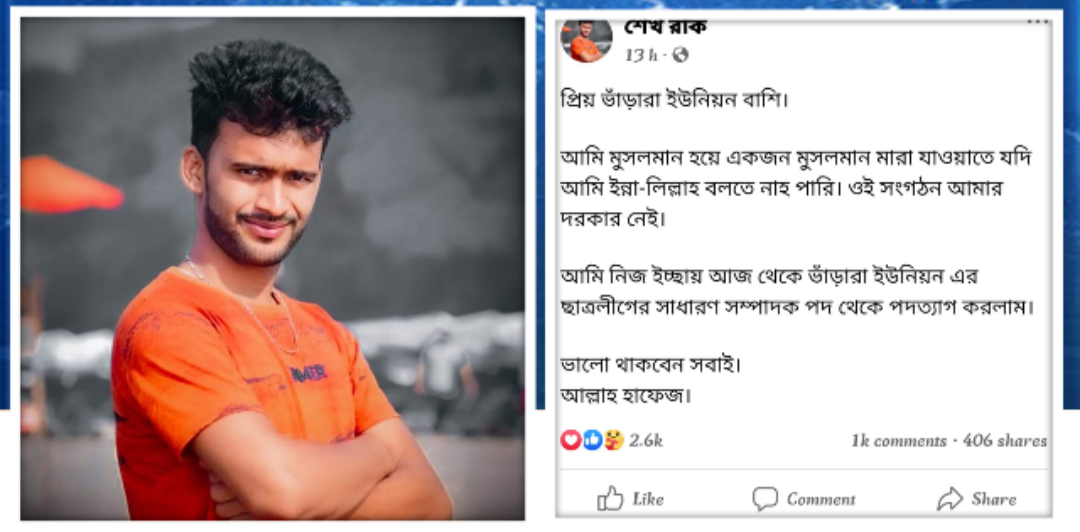Click the globe public audience icon
Image resolution: width=1080 pixels, height=532 pixels.
[680, 55]
